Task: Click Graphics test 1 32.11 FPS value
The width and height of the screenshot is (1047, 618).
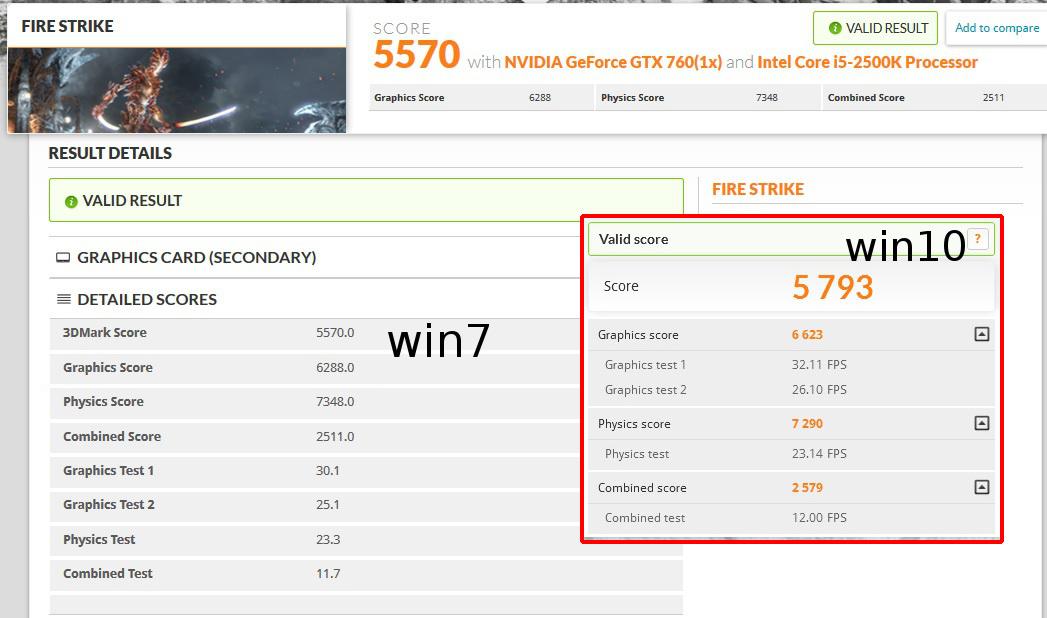Action: coord(819,365)
